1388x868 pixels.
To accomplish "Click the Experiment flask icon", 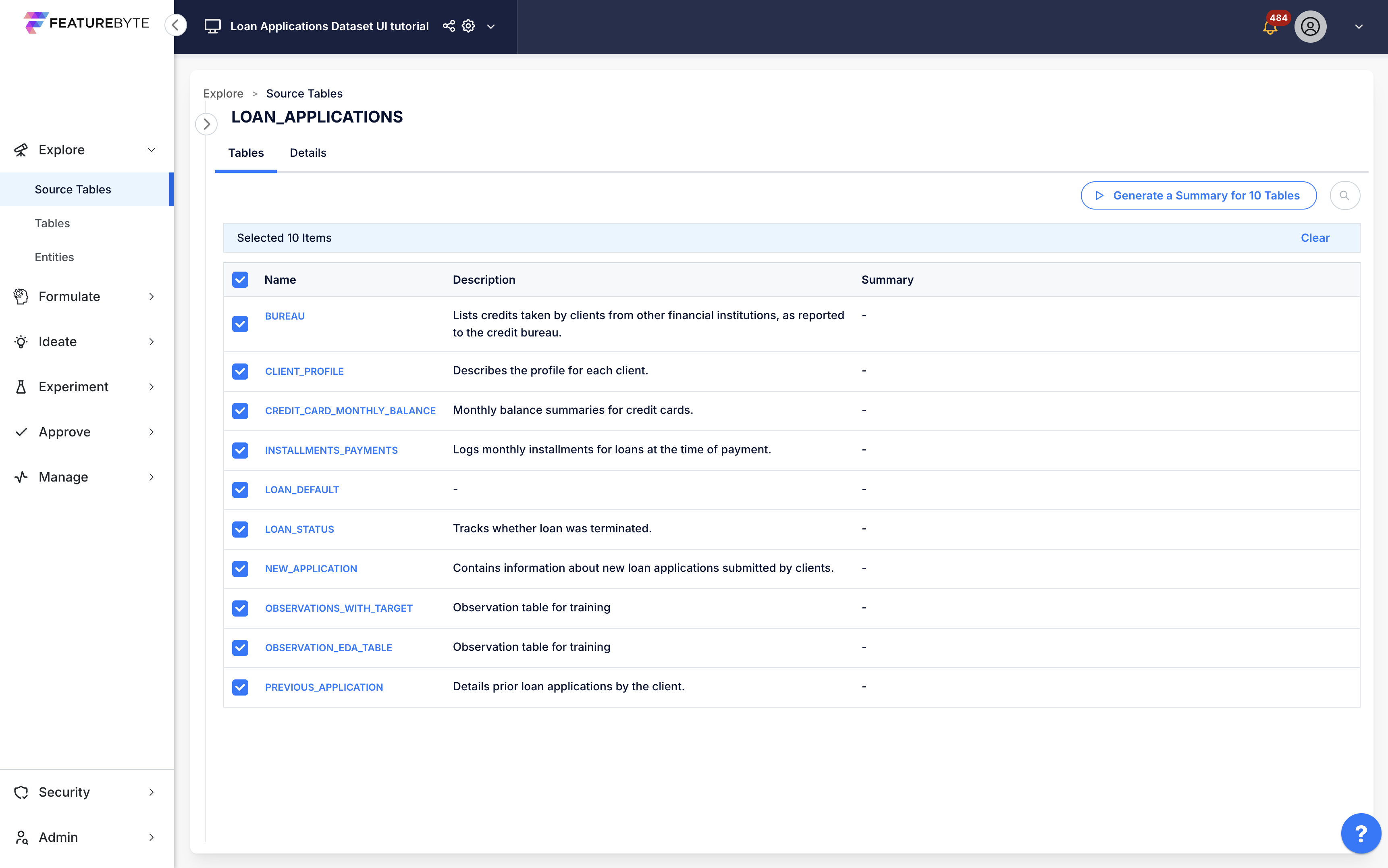I will pos(21,387).
